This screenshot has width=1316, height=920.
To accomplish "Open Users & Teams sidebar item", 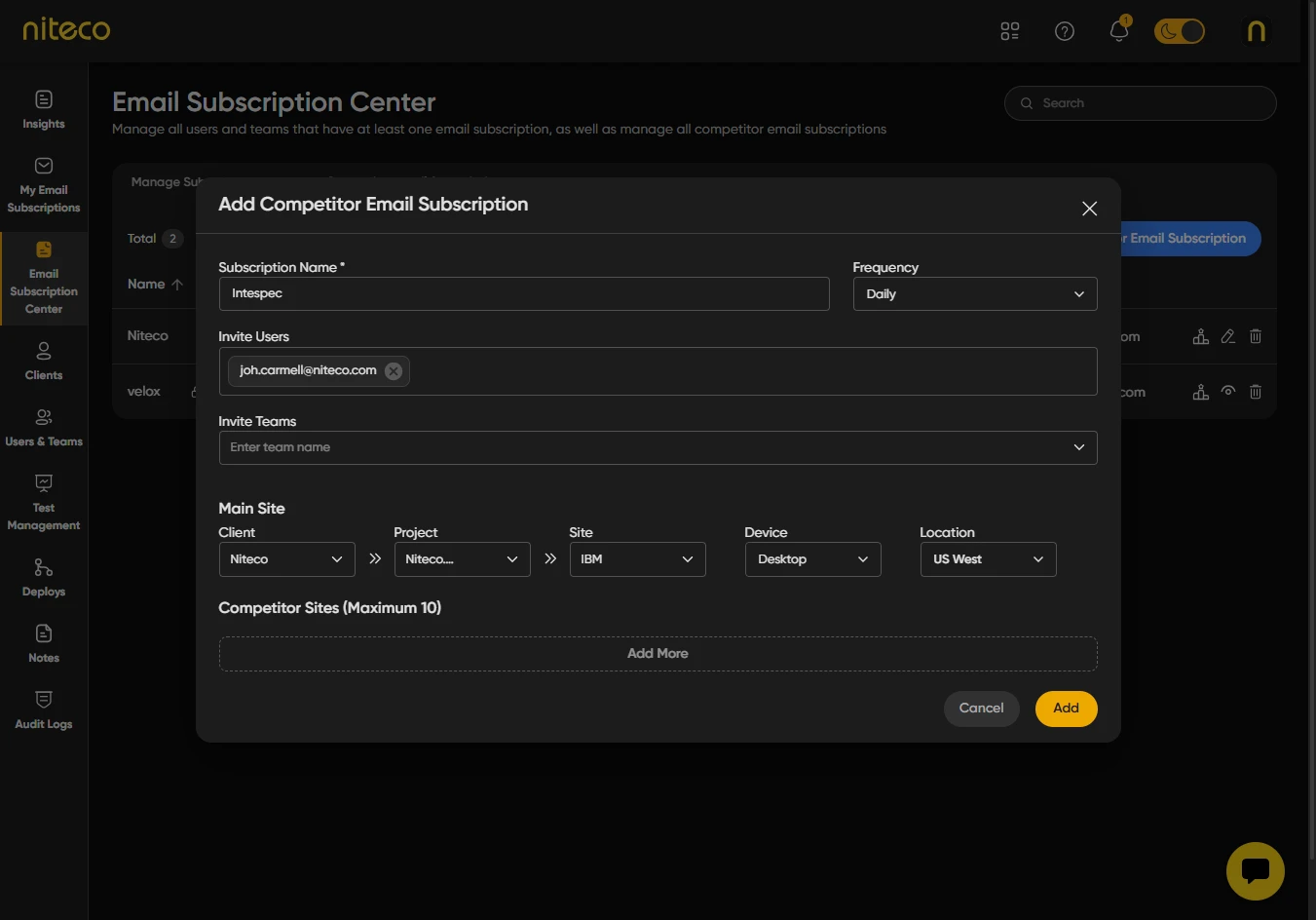I will pyautogui.click(x=44, y=427).
